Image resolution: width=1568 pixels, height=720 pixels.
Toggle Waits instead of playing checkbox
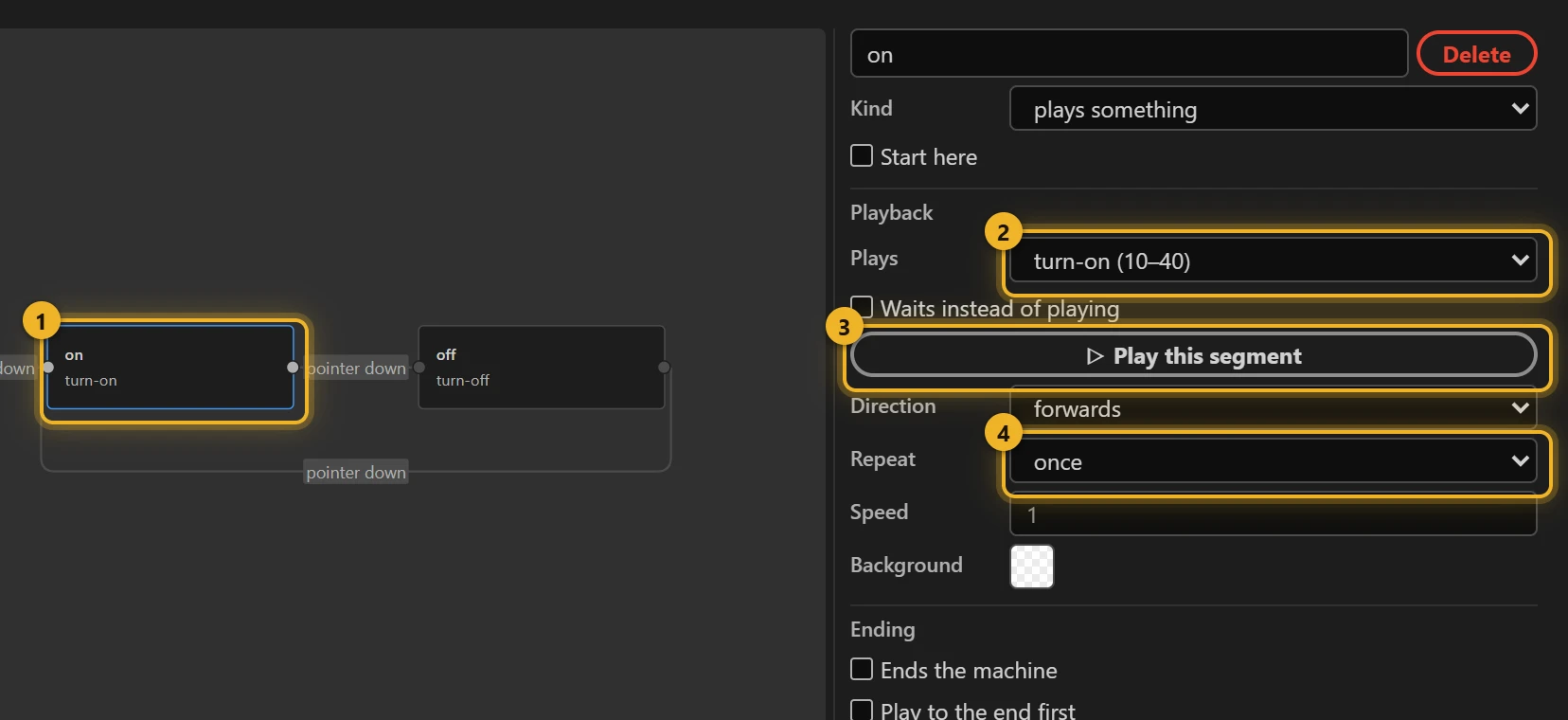[862, 307]
